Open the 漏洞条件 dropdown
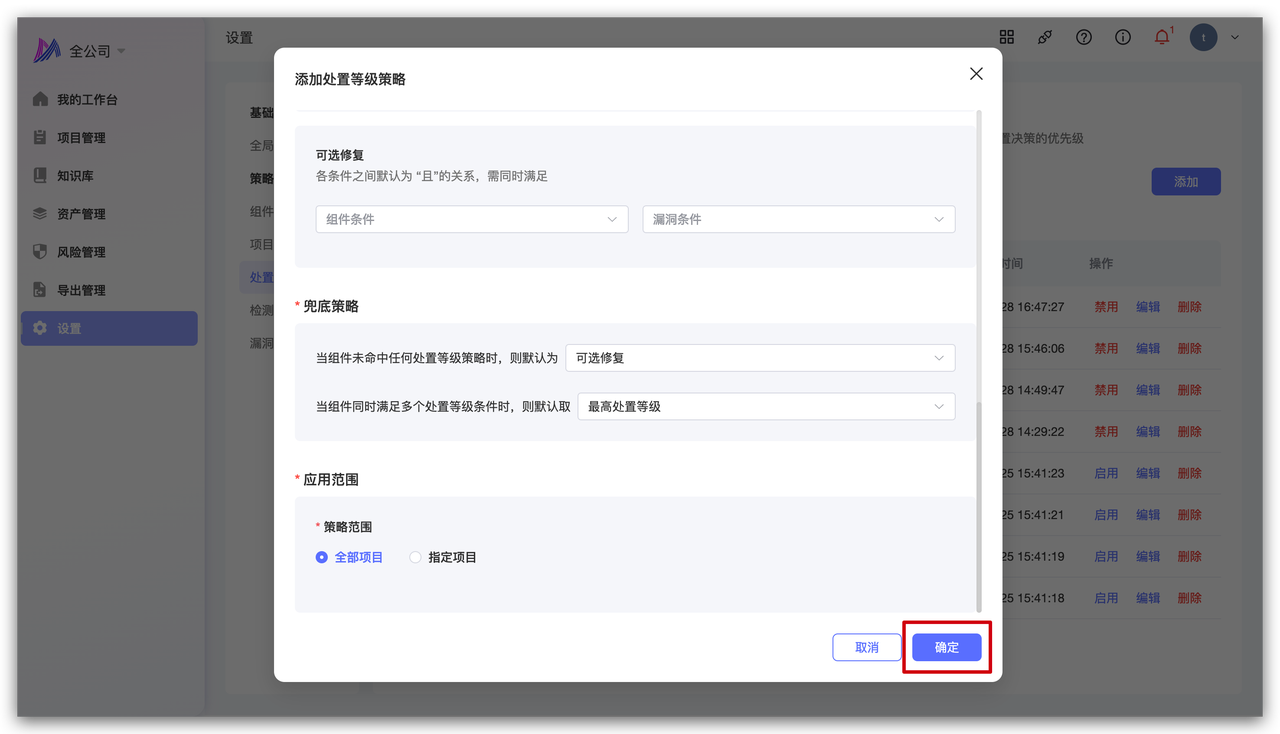1280x734 pixels. pyautogui.click(x=798, y=219)
